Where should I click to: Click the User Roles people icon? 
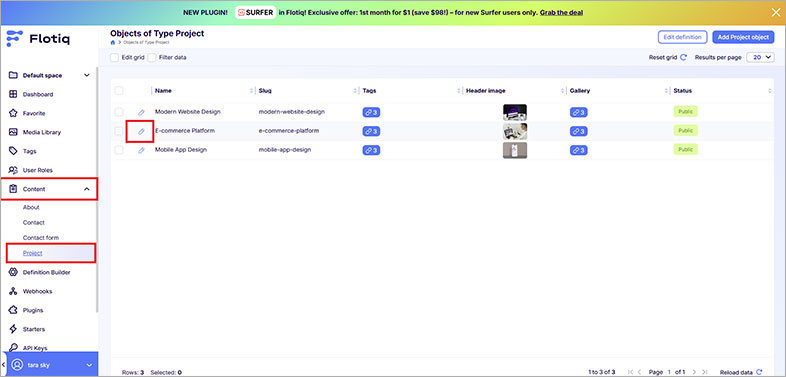(14, 170)
